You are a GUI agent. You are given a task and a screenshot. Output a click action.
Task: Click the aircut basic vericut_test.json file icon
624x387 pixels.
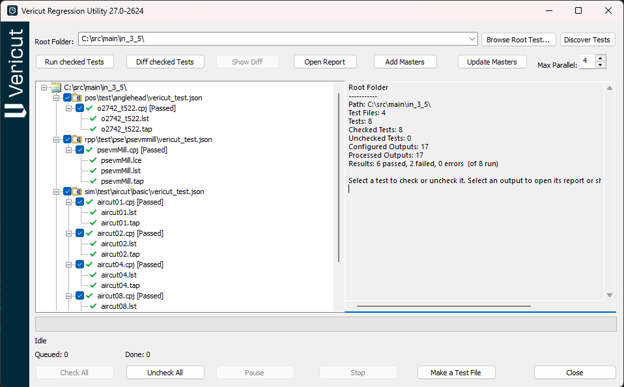(77, 192)
